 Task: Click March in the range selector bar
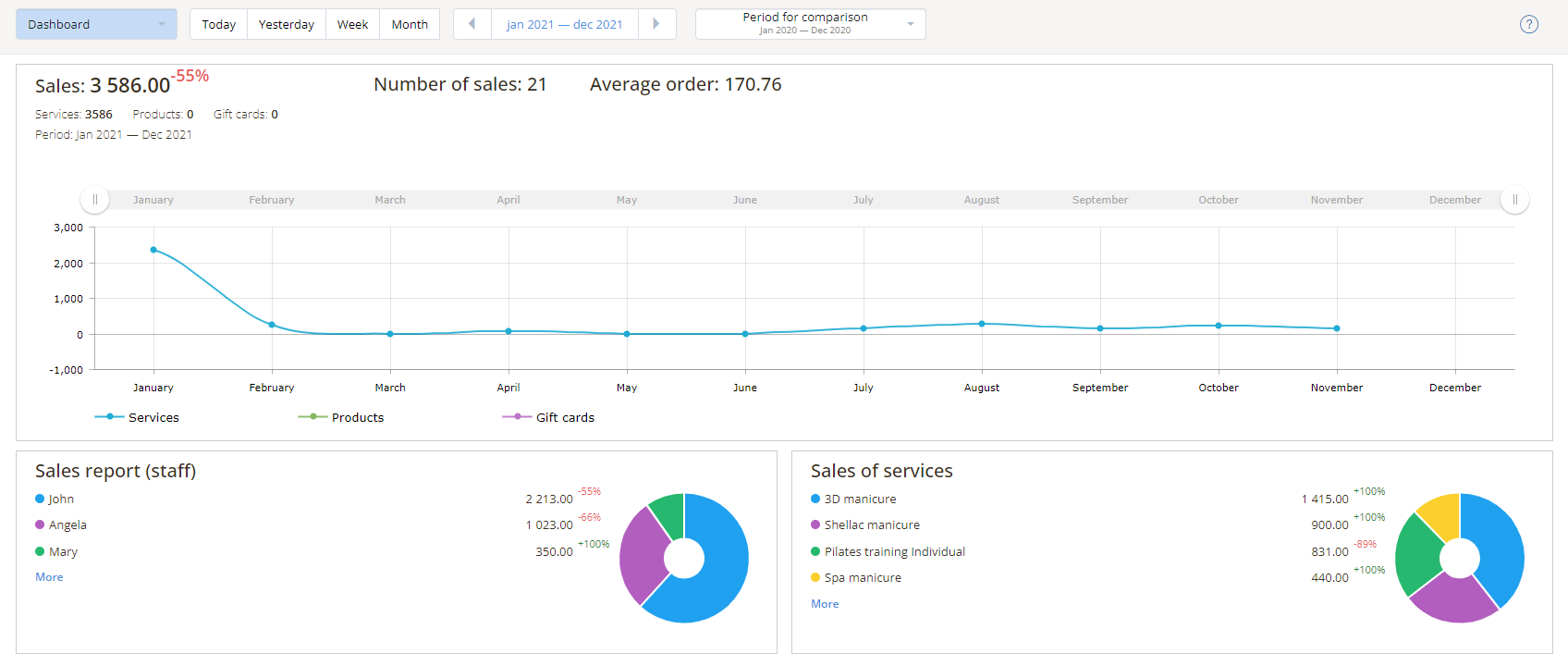click(390, 200)
